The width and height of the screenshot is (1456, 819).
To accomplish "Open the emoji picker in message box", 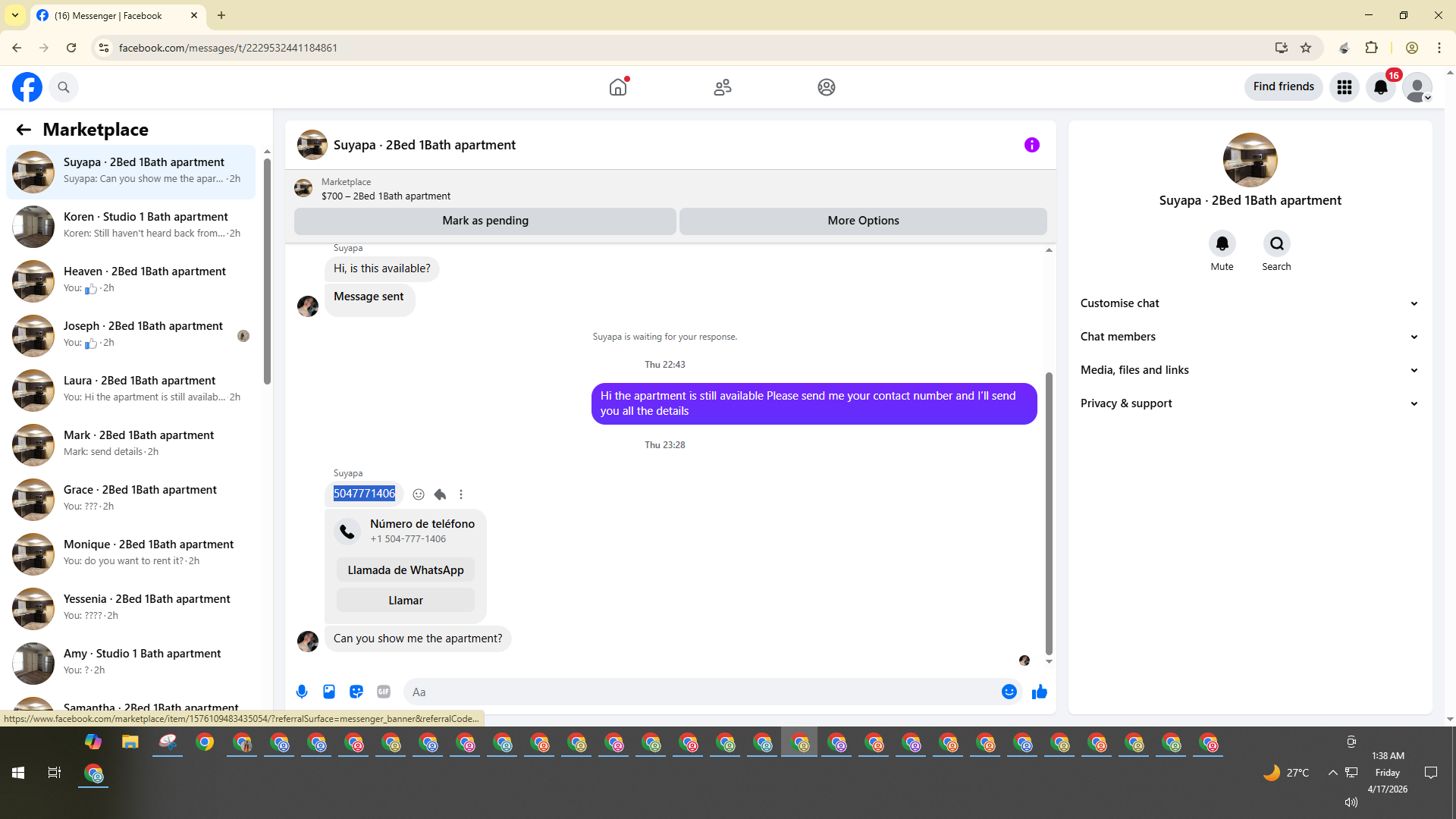I will [1009, 692].
